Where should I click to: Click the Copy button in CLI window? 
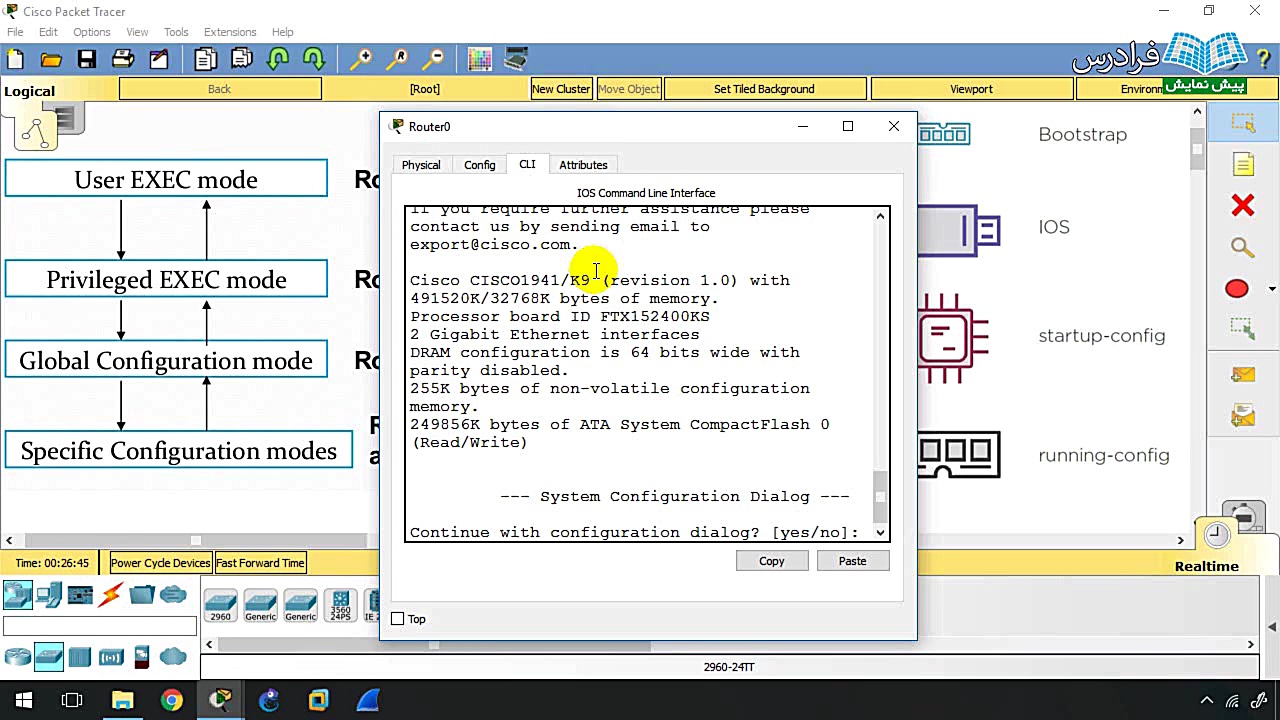[x=772, y=561]
